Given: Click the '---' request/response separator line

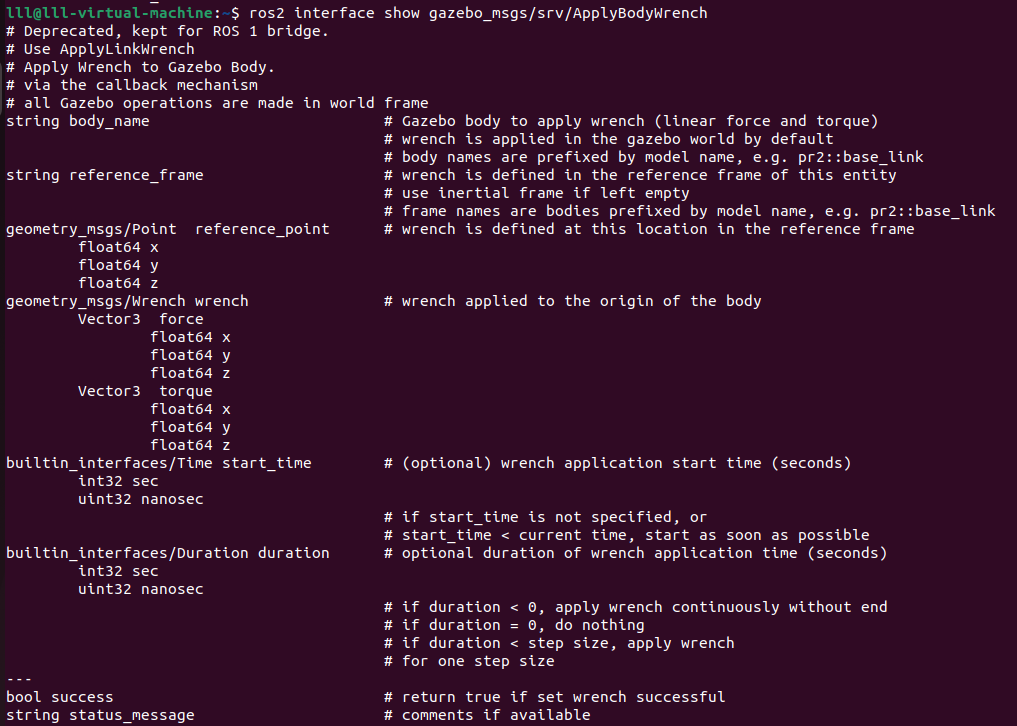Looking at the screenshot, I should click(19, 679).
